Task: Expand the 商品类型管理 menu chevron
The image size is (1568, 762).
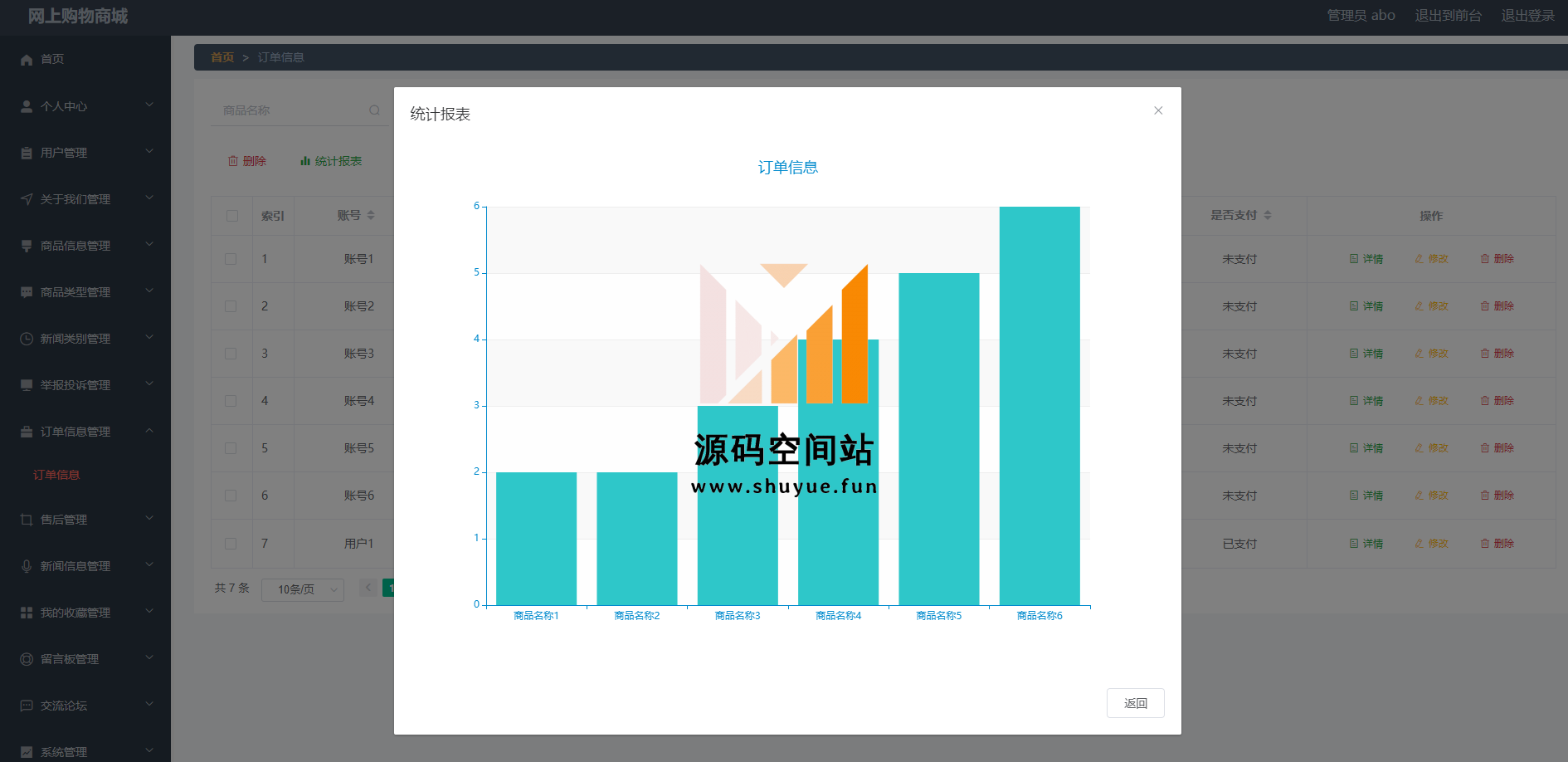Action: coord(149,291)
